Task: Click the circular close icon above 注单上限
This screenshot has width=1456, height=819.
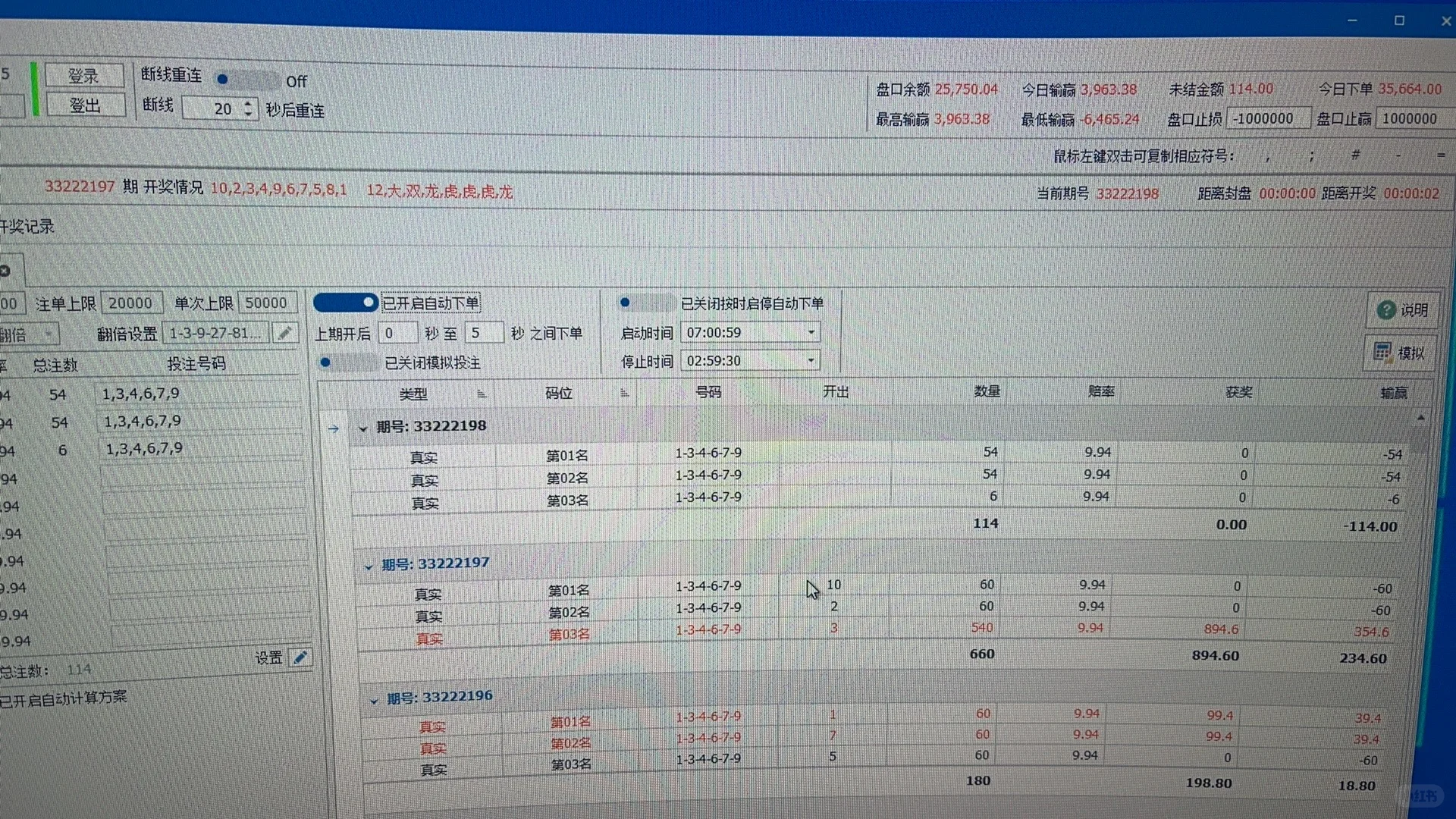Action: [x=6, y=270]
